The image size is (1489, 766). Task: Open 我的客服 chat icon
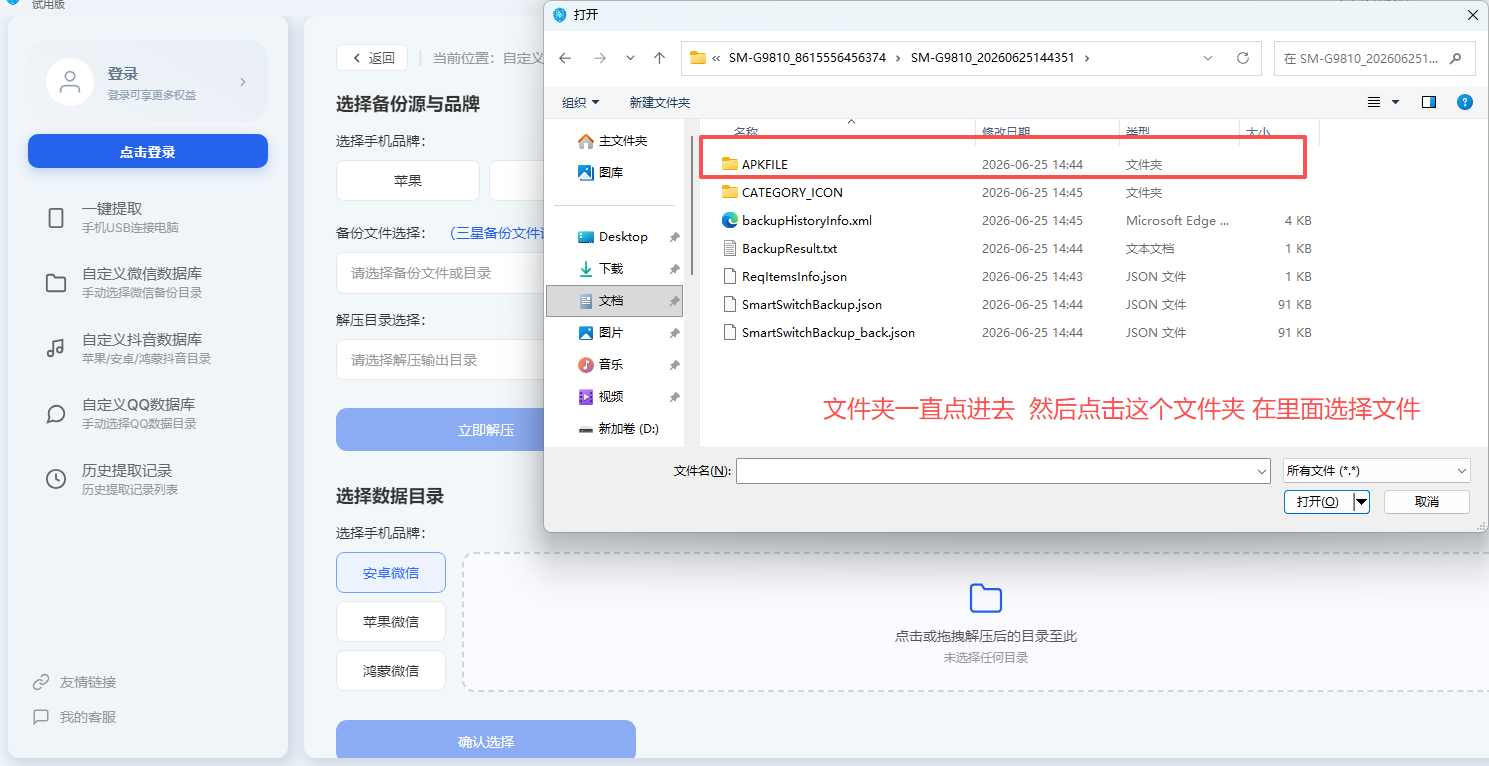pos(41,717)
